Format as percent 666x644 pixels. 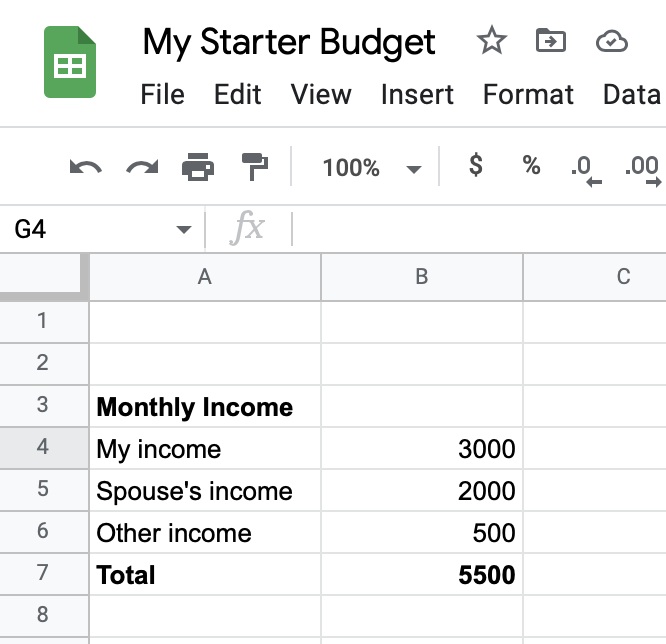(531, 165)
